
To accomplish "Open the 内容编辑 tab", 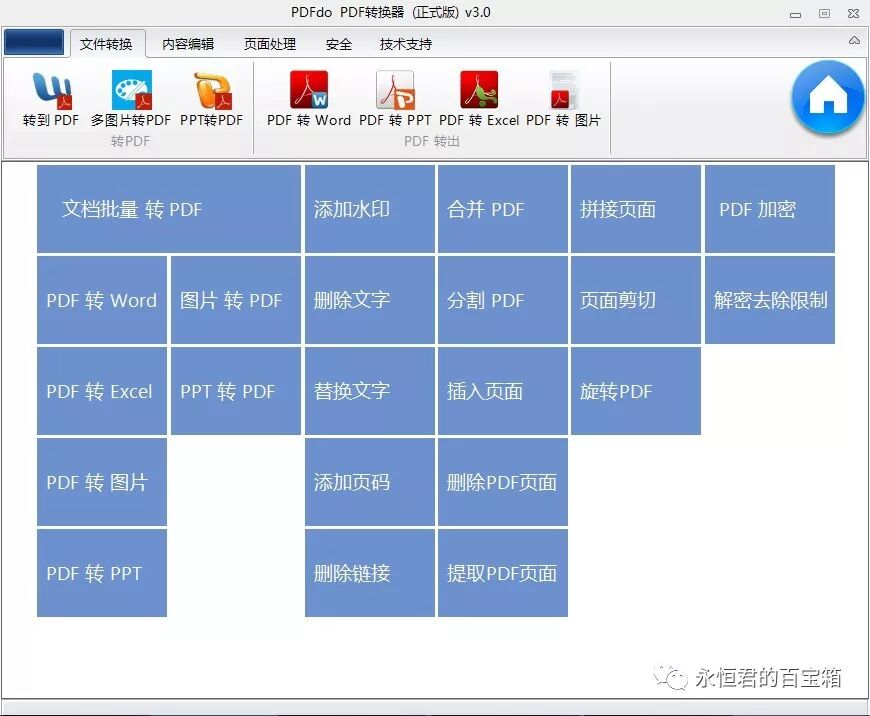I will pos(188,44).
